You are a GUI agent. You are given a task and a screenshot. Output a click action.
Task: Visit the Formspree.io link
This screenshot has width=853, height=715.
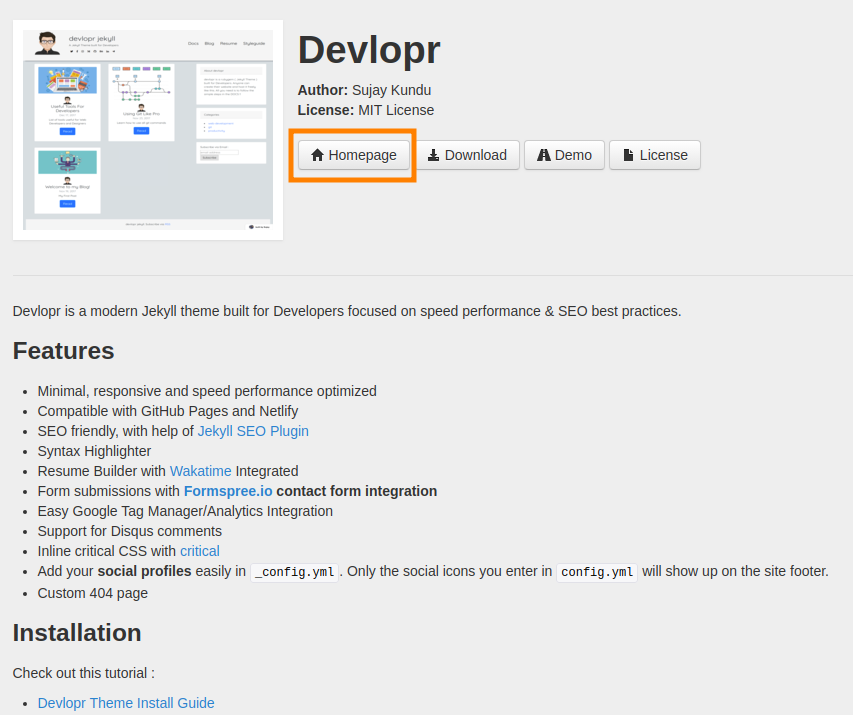pos(228,491)
